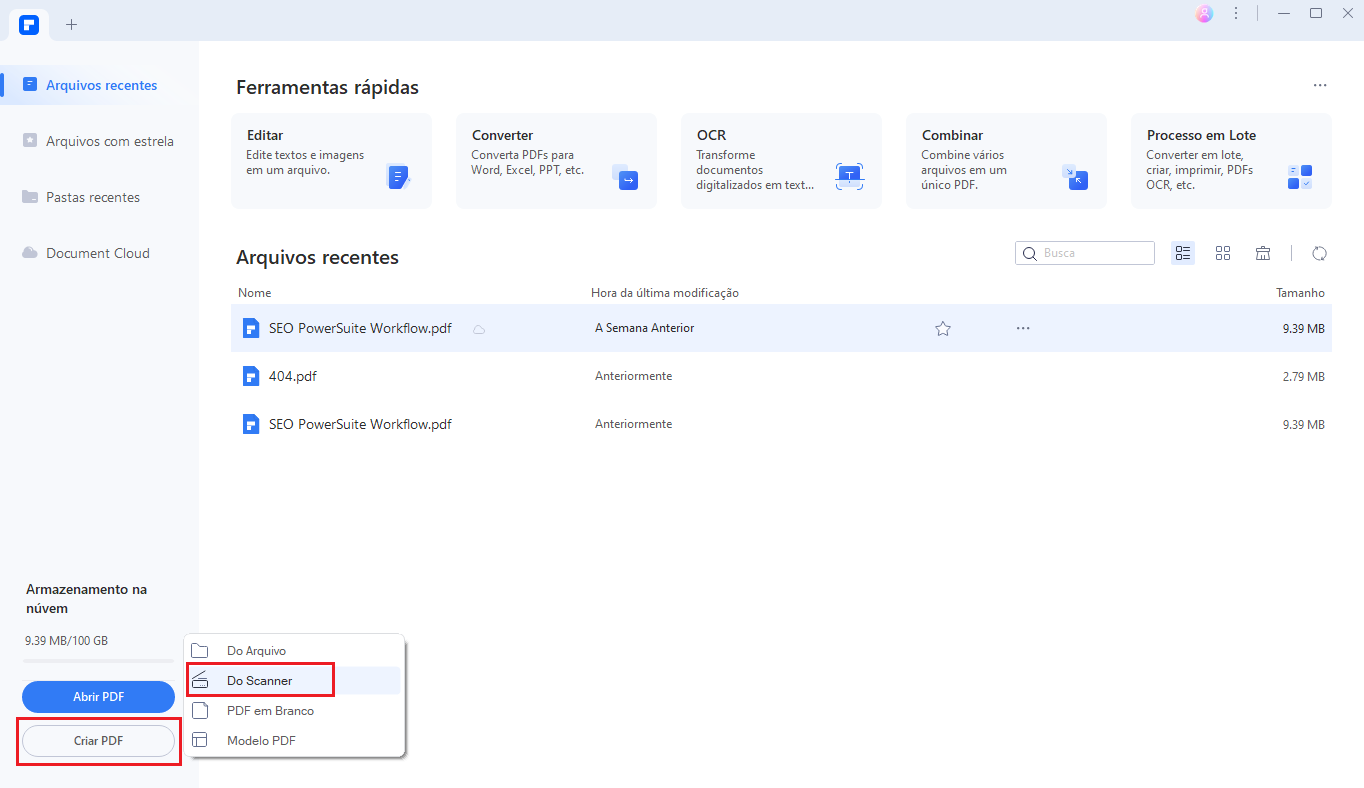Click the Abrir PDF button
Viewport: 1364px width, 788px height.
click(x=98, y=697)
